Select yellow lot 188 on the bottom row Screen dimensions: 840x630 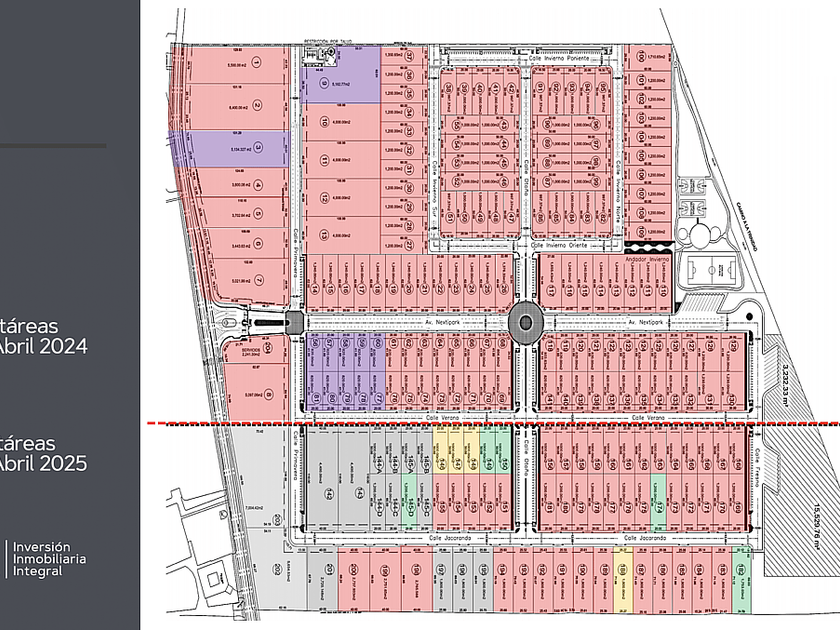point(623,581)
